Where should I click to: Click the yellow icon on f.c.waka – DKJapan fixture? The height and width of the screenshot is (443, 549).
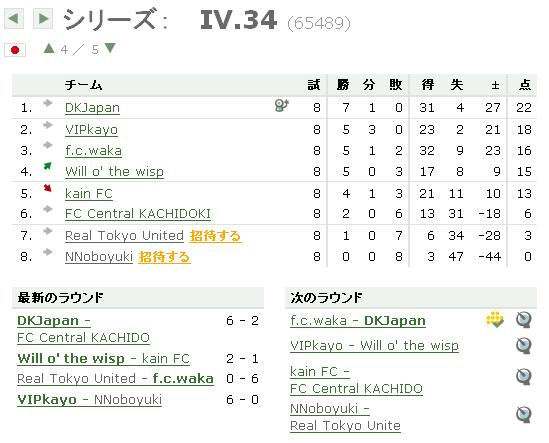click(495, 319)
